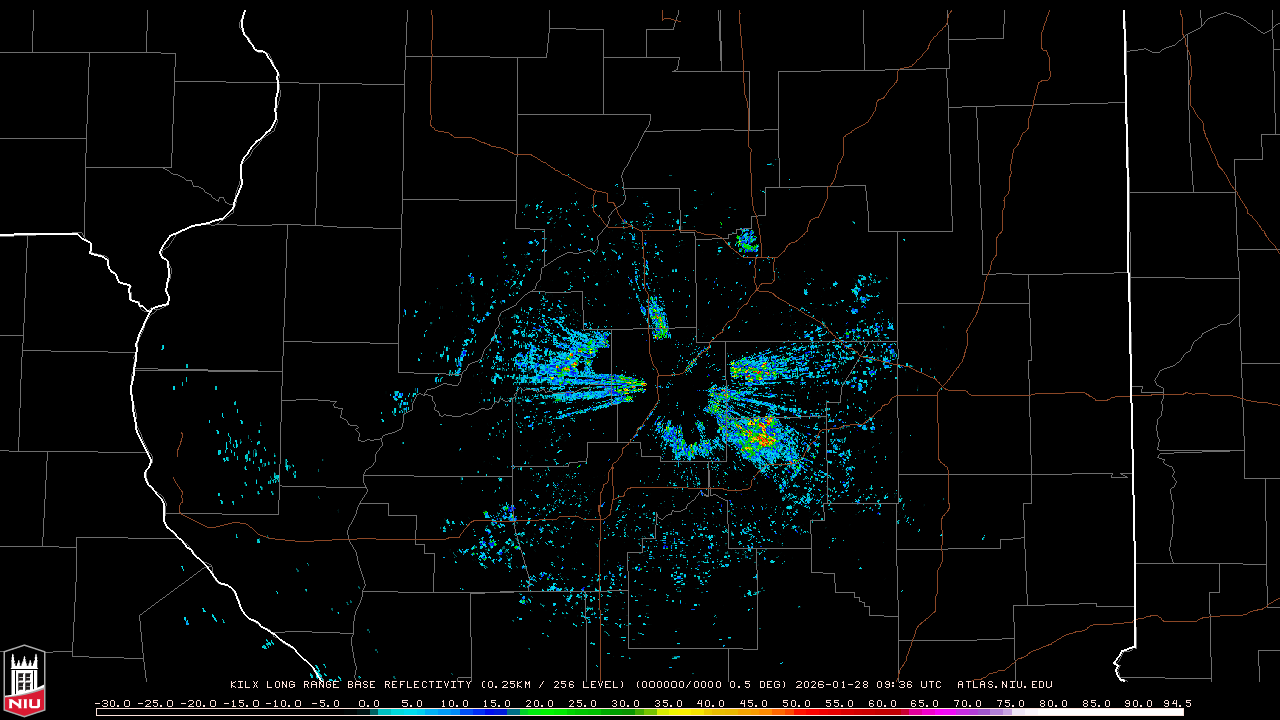Click the '50.0' scale label
Viewport: 1280px width, 720px height.
(798, 703)
